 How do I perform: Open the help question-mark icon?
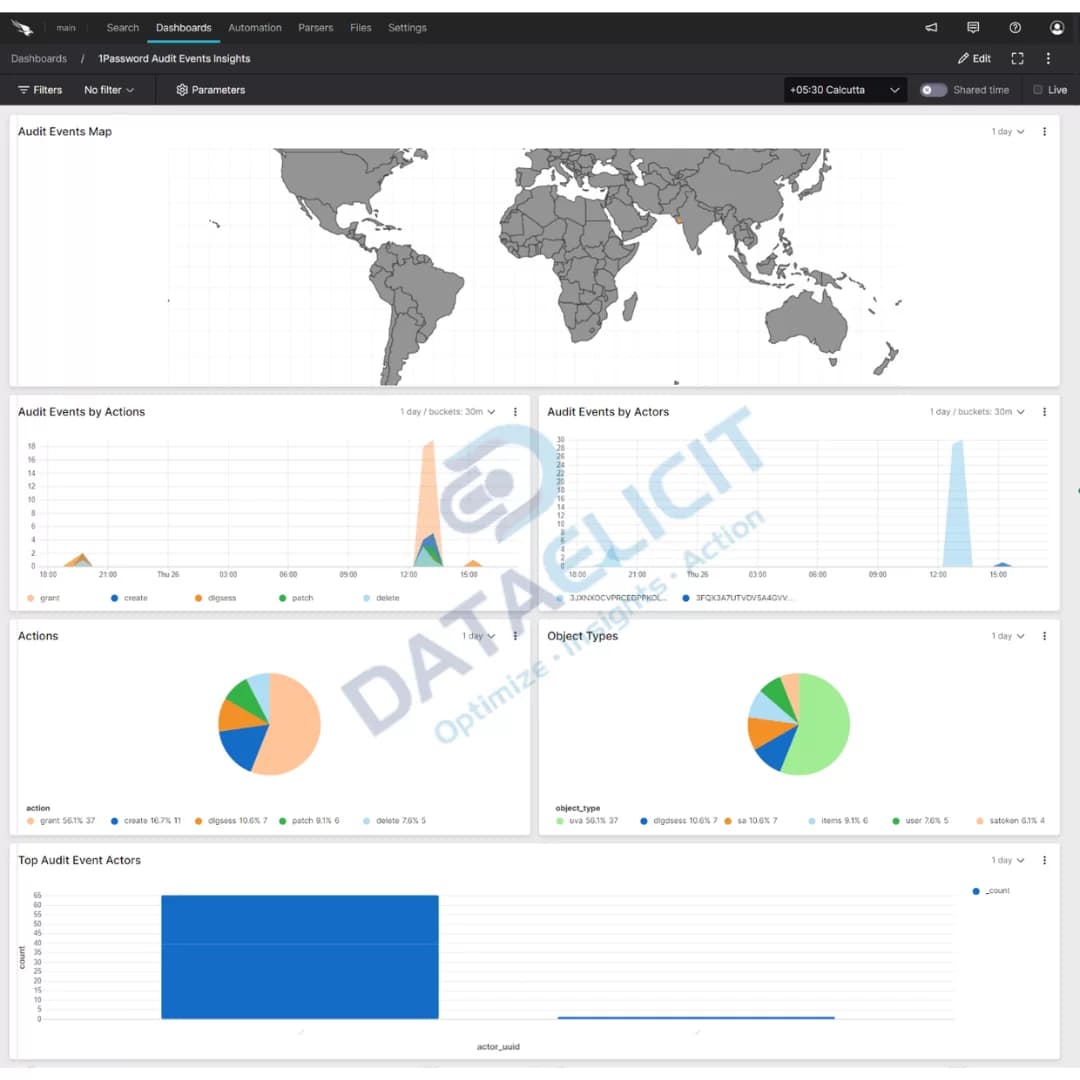(x=1015, y=28)
